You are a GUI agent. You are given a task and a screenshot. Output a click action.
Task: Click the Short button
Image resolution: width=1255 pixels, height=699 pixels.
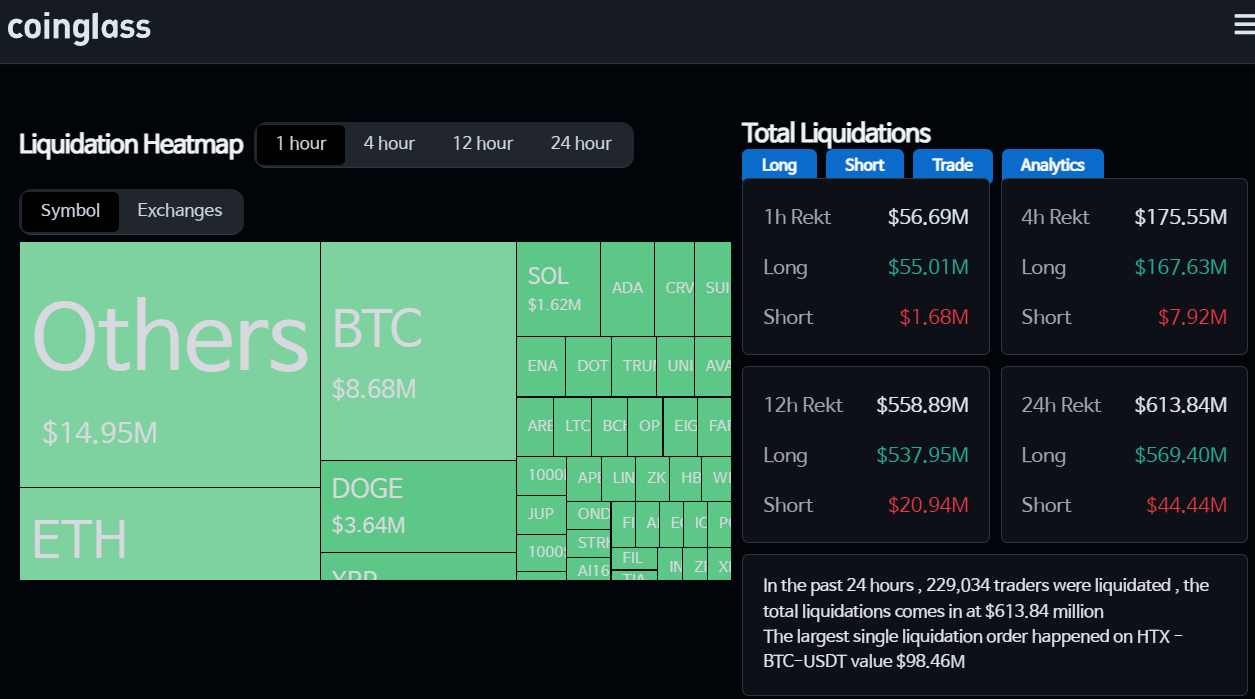[865, 165]
